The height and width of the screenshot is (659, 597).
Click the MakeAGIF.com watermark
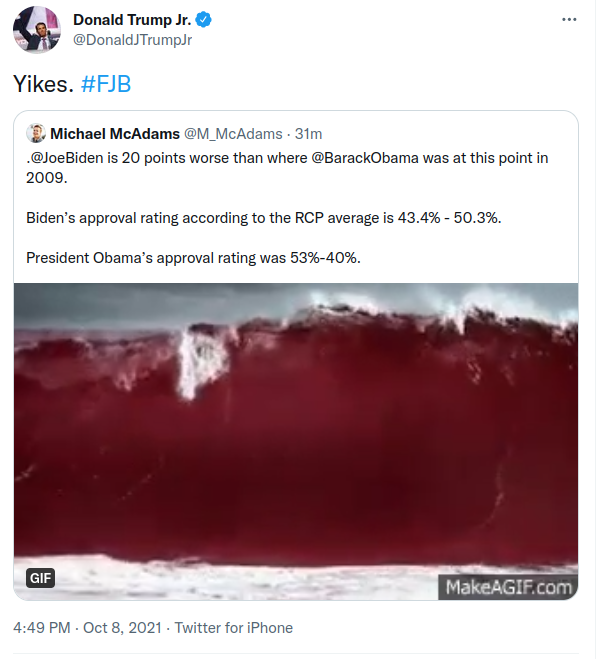(508, 587)
